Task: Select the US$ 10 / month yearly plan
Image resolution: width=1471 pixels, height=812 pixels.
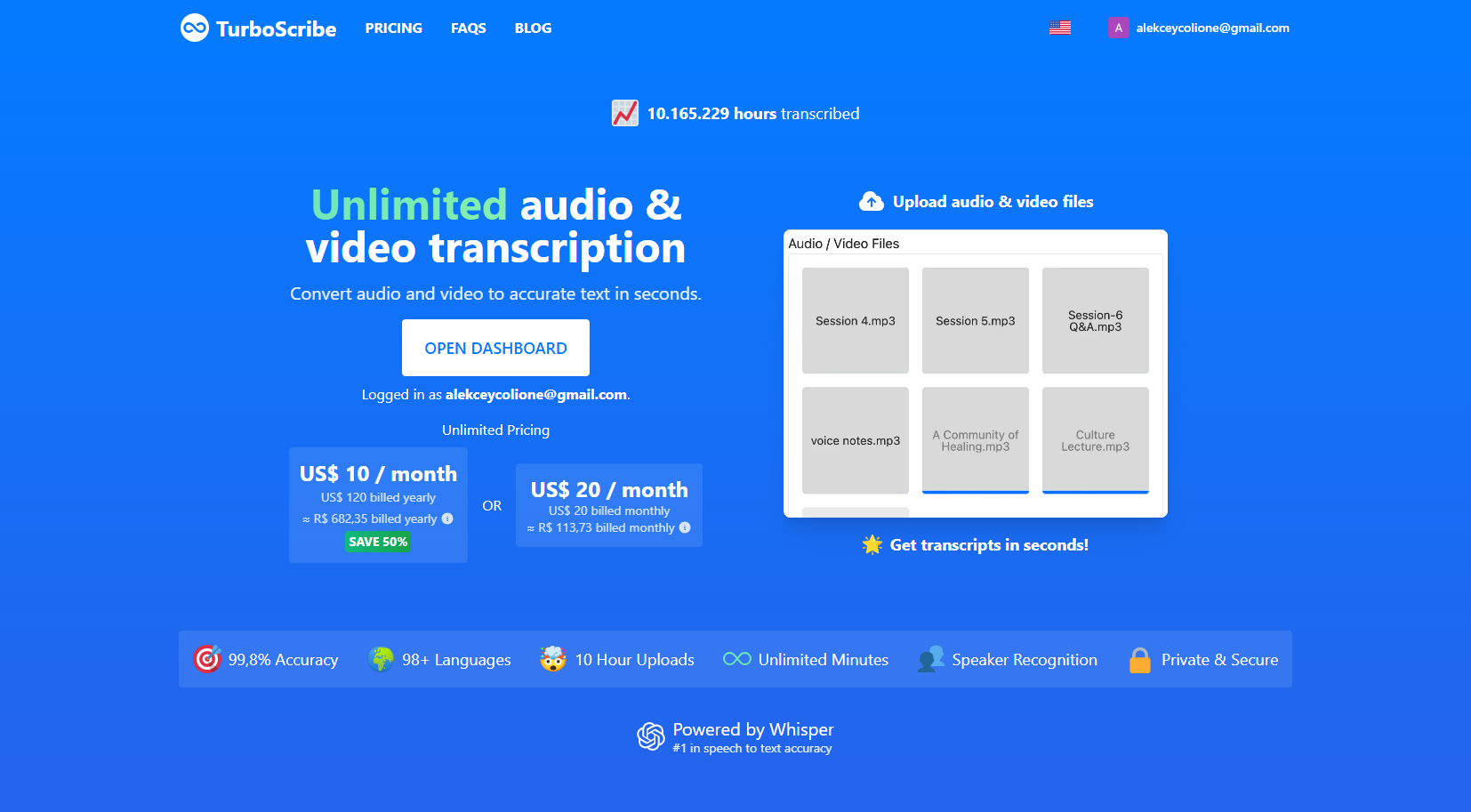Action: 378,505
